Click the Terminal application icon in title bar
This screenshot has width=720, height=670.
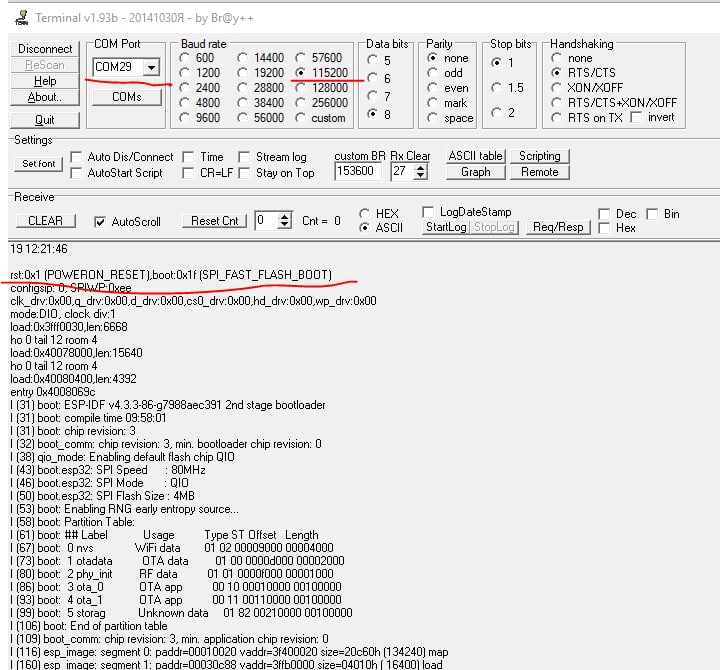[21, 17]
